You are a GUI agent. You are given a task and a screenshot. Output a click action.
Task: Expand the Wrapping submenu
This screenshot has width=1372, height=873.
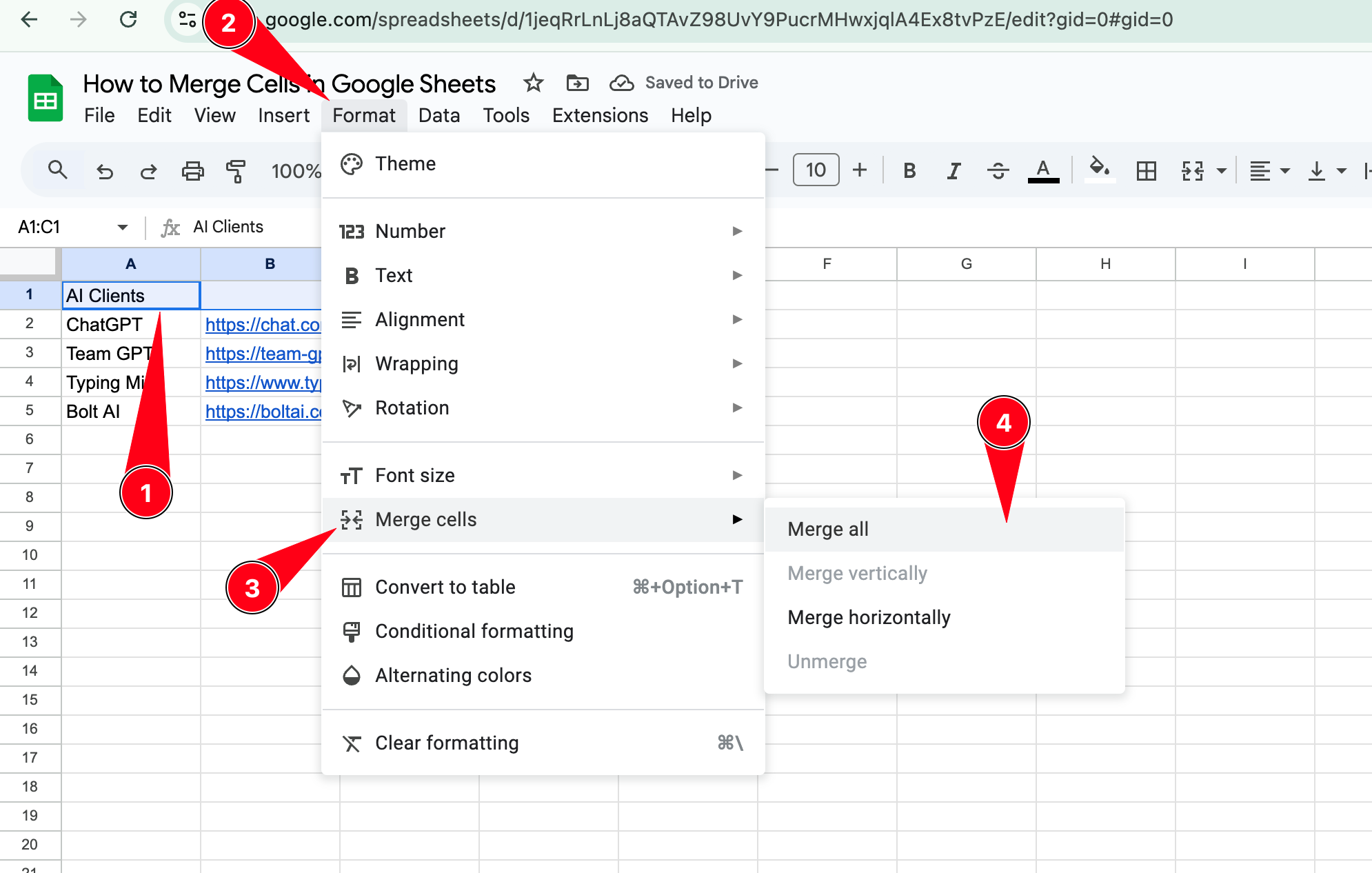click(543, 363)
